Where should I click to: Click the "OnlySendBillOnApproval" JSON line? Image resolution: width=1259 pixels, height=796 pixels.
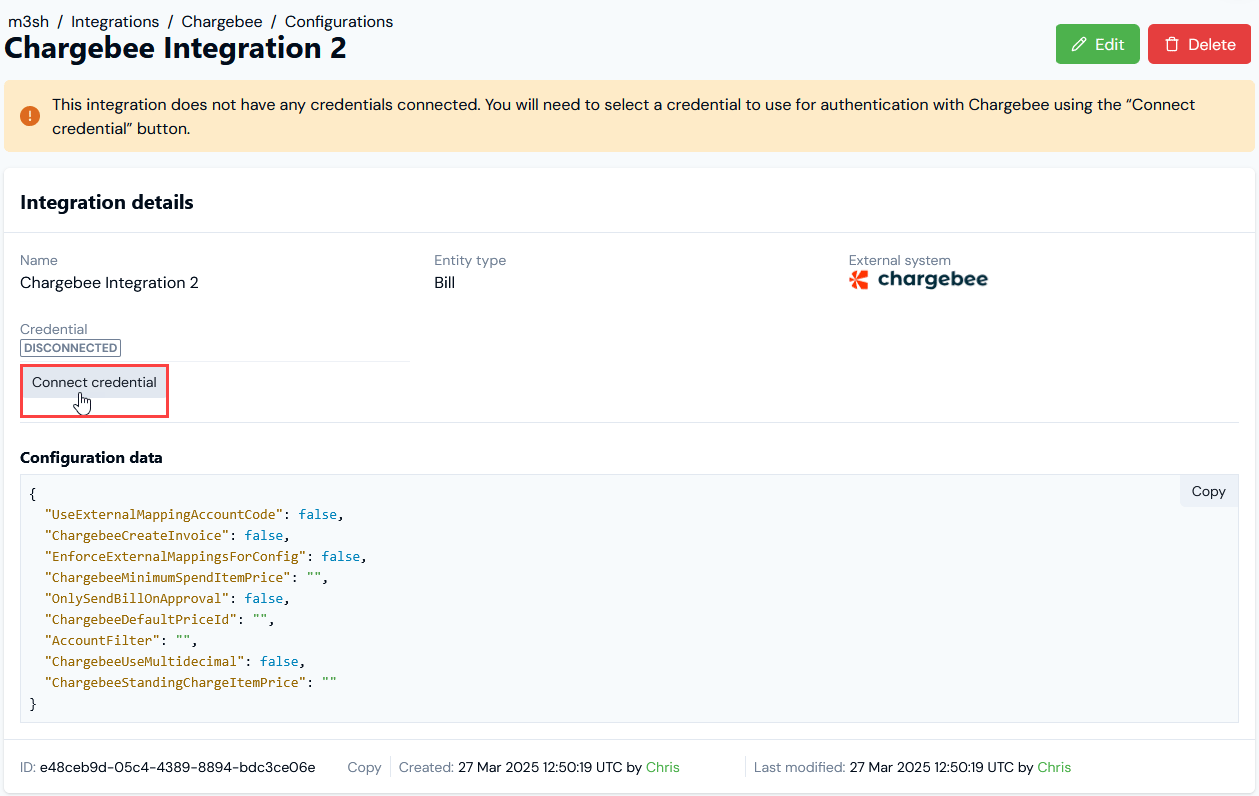click(167, 598)
